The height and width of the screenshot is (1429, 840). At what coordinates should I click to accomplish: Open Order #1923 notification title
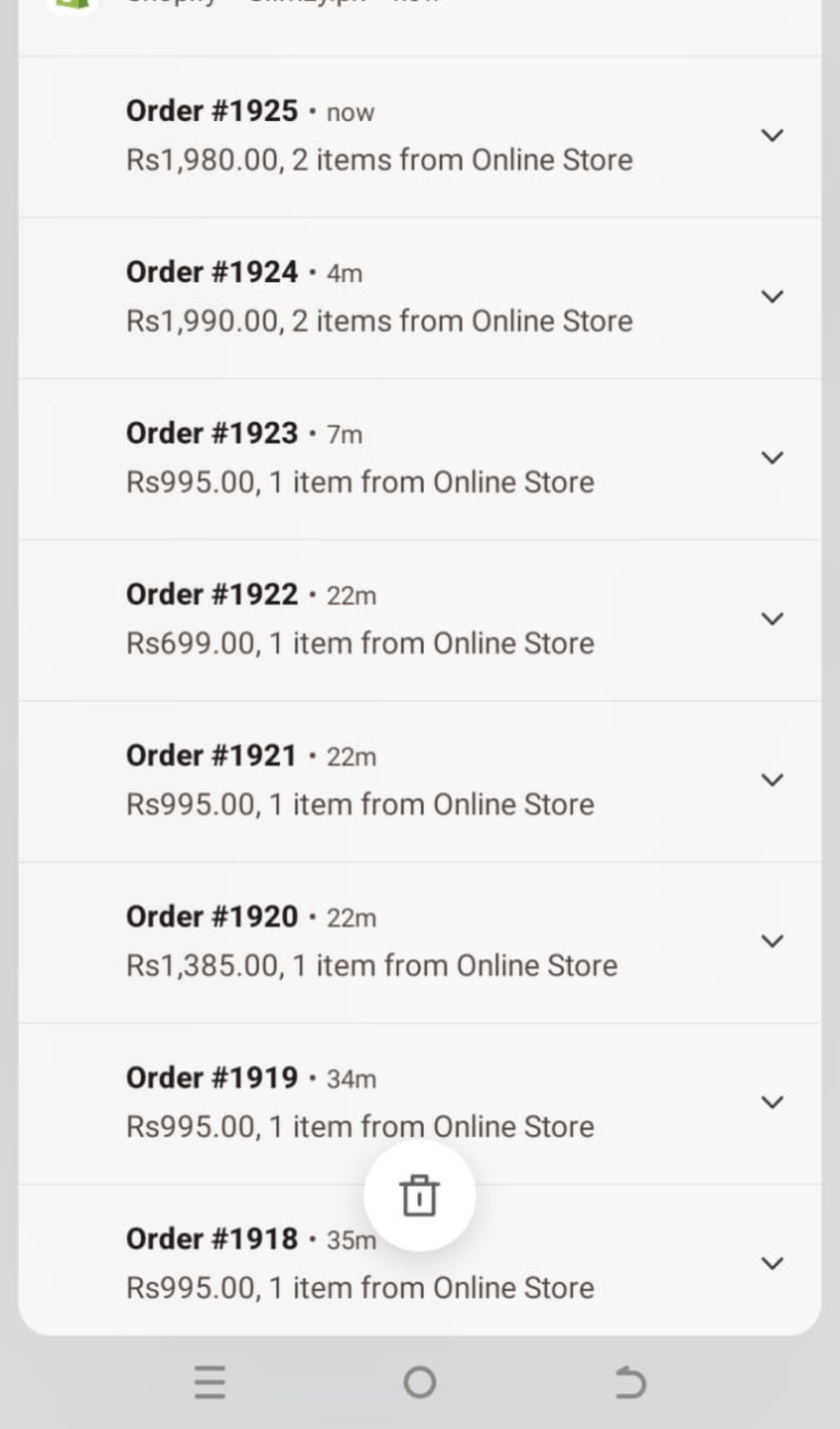212,433
